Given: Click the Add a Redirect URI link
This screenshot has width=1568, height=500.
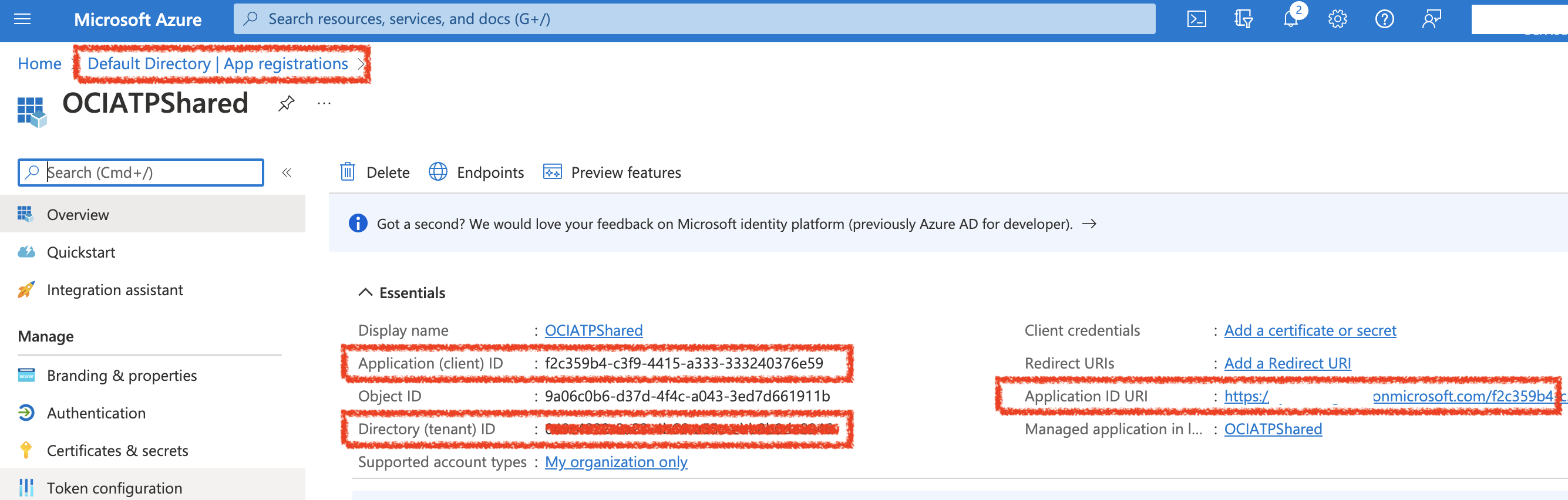Looking at the screenshot, I should (x=1287, y=363).
